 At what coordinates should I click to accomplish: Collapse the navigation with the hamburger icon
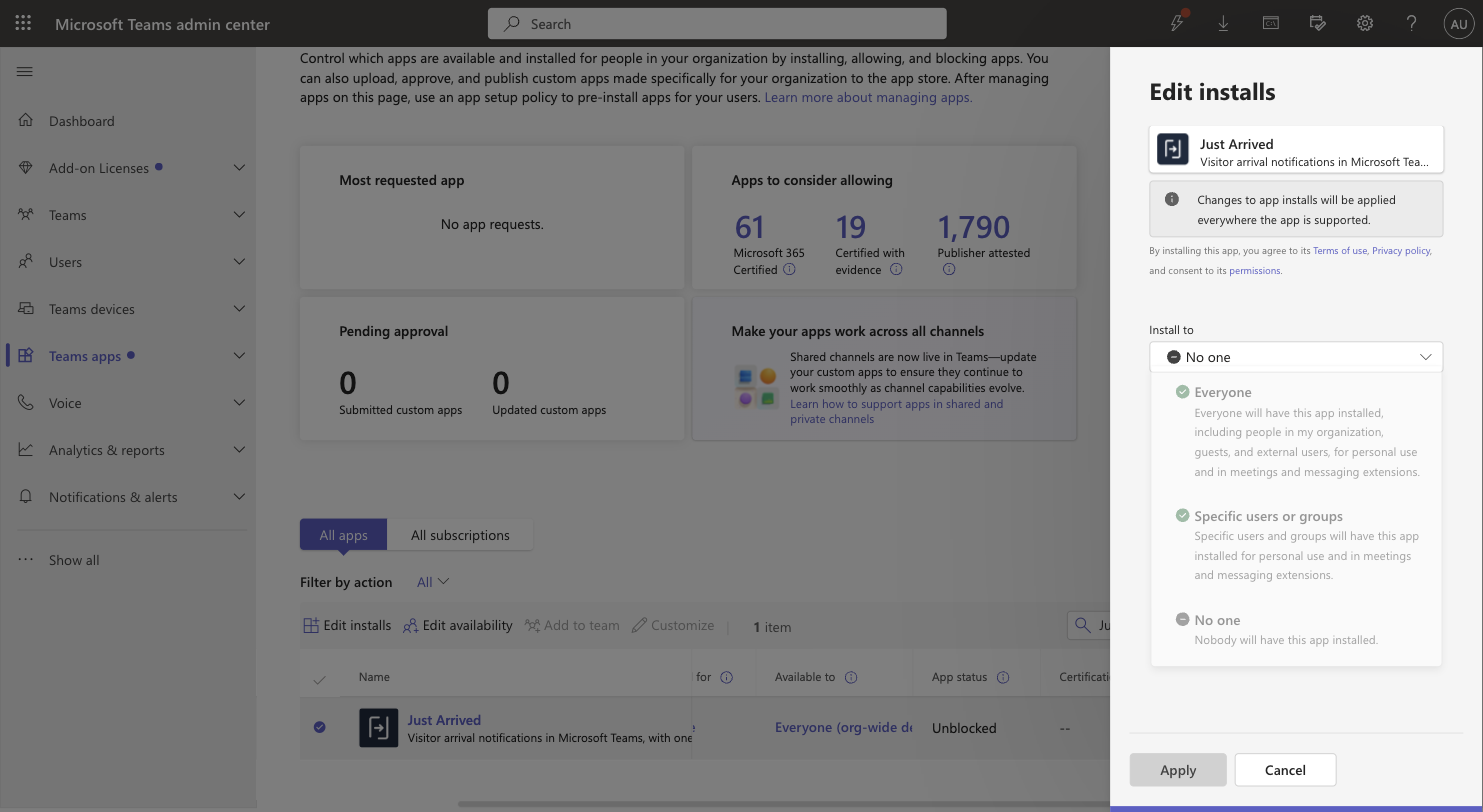click(25, 71)
